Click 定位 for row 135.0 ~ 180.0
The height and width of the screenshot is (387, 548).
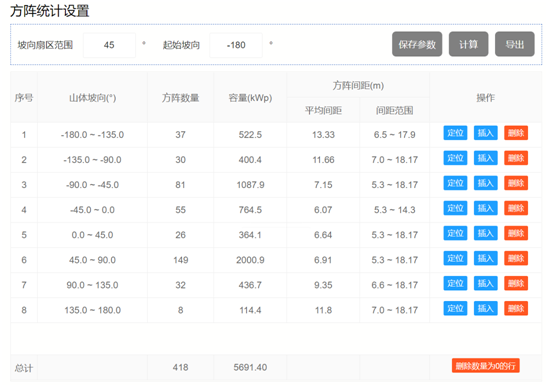point(455,309)
